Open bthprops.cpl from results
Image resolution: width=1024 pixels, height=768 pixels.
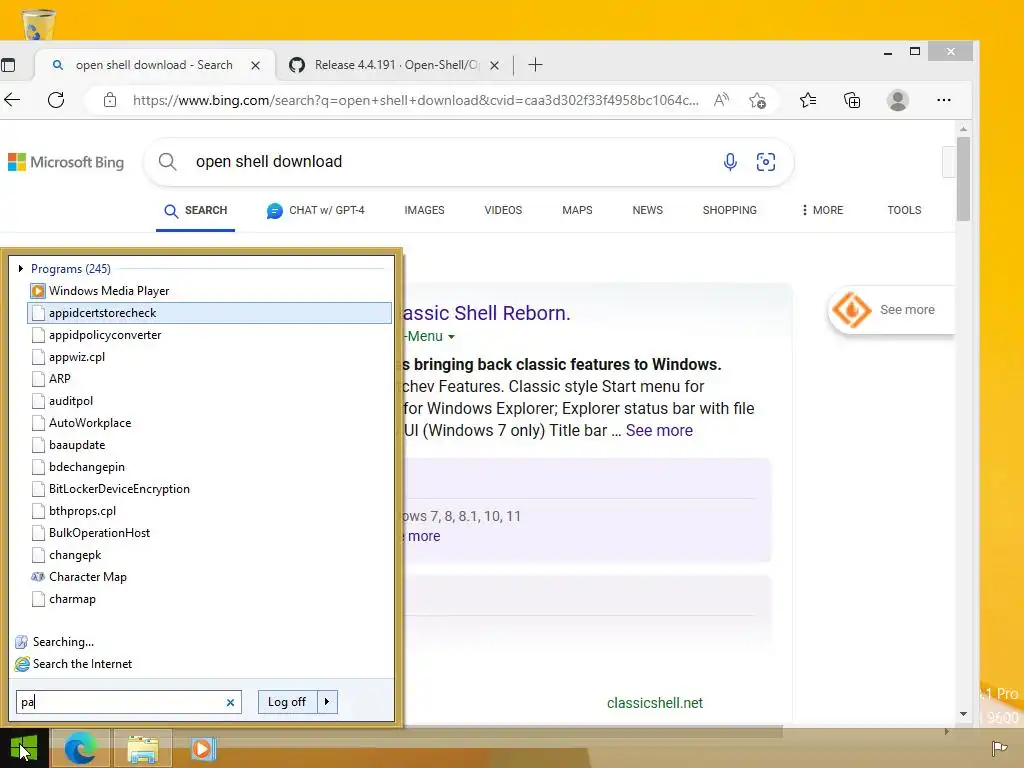[209, 511]
